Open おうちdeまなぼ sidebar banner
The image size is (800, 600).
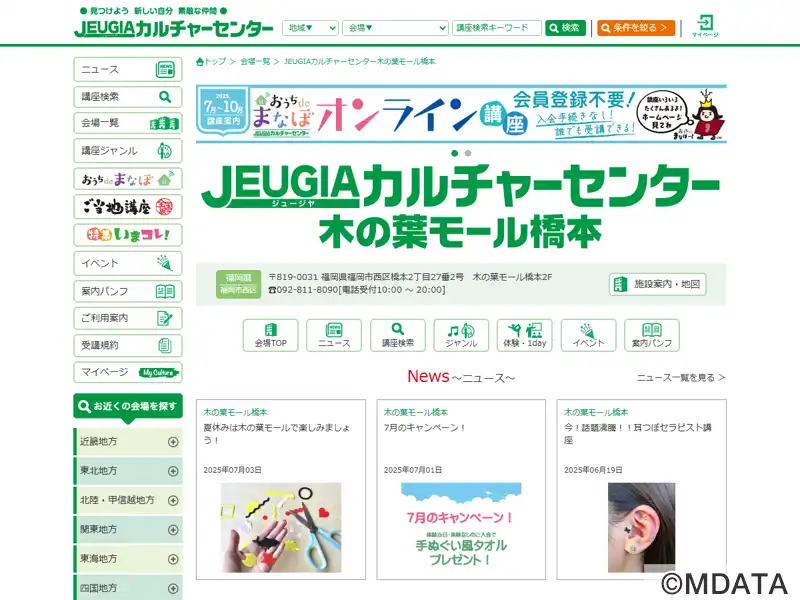(128, 179)
